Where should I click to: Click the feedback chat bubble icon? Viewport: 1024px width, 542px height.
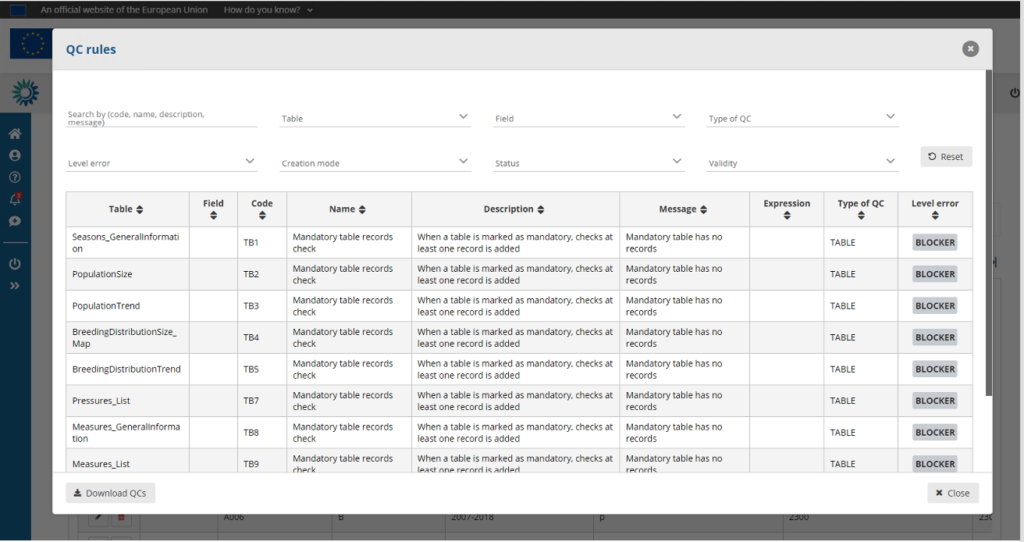tap(15, 221)
